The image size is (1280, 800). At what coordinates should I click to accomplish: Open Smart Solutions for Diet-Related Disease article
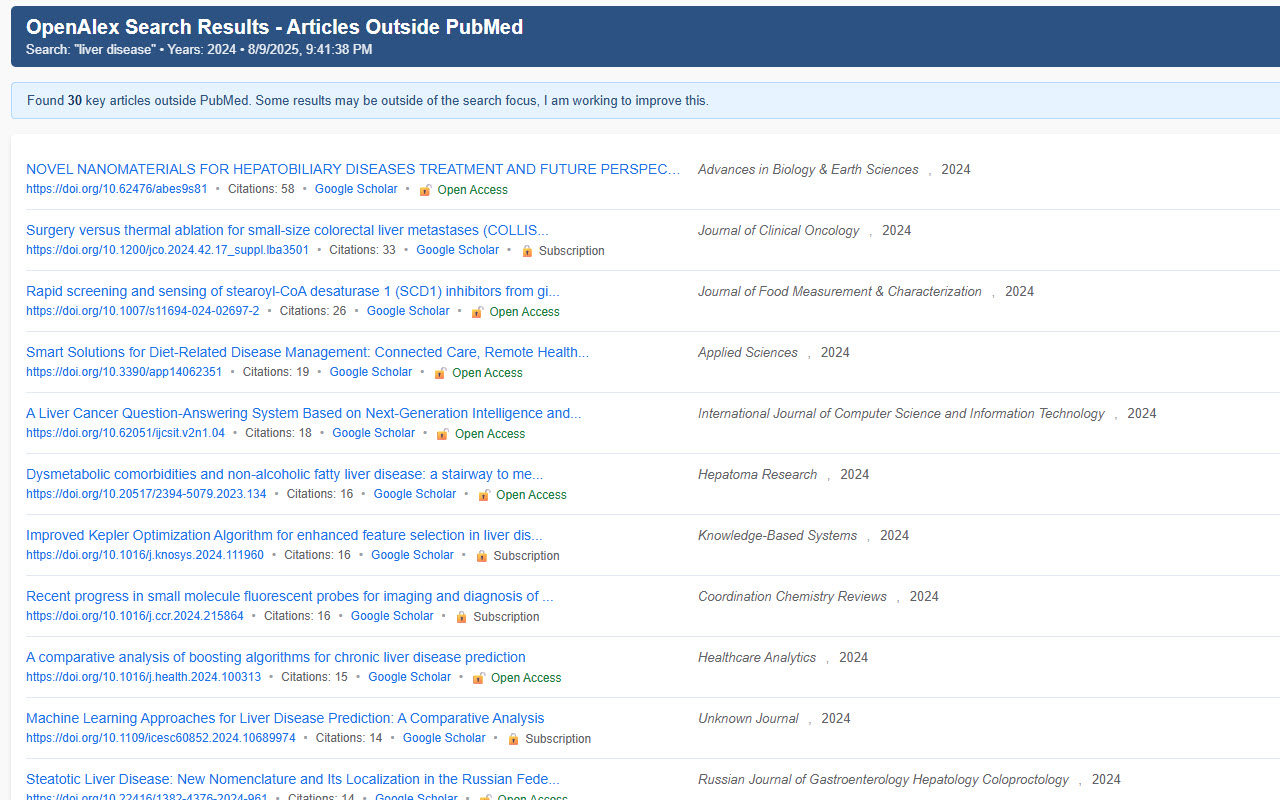(307, 352)
